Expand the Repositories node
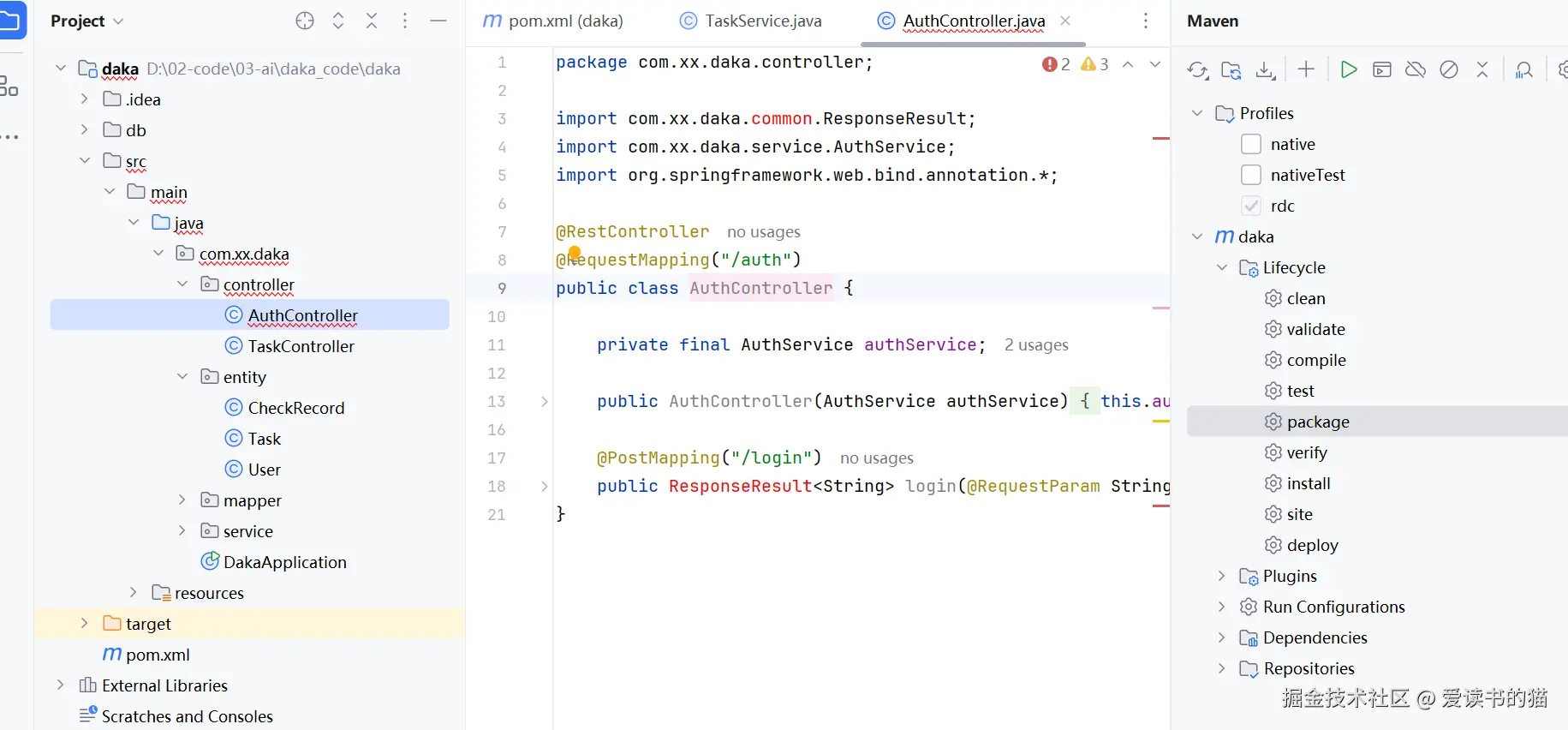Screen dimensions: 1568x730 [1222, 668]
